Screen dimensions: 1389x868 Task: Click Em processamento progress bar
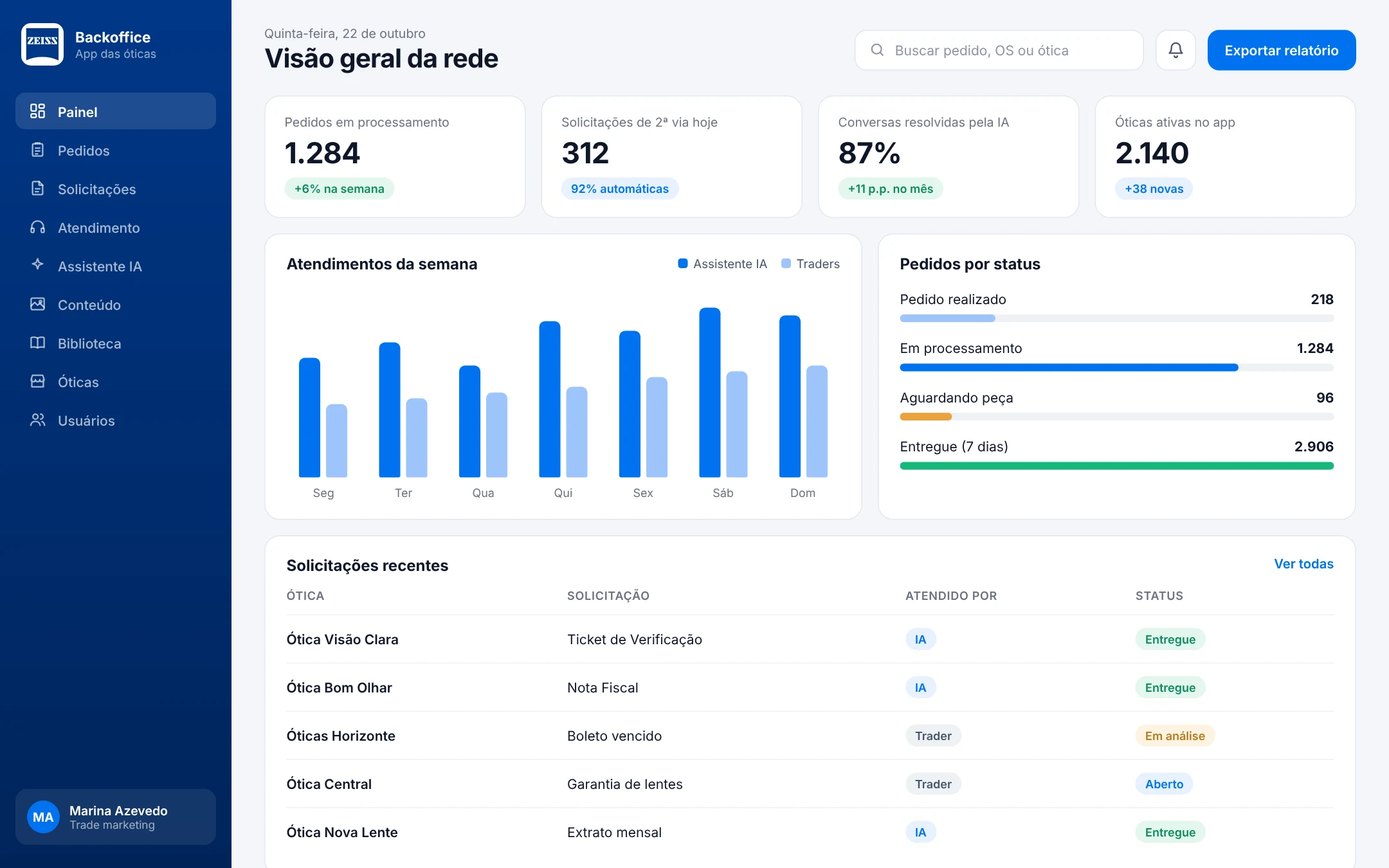(x=1116, y=368)
